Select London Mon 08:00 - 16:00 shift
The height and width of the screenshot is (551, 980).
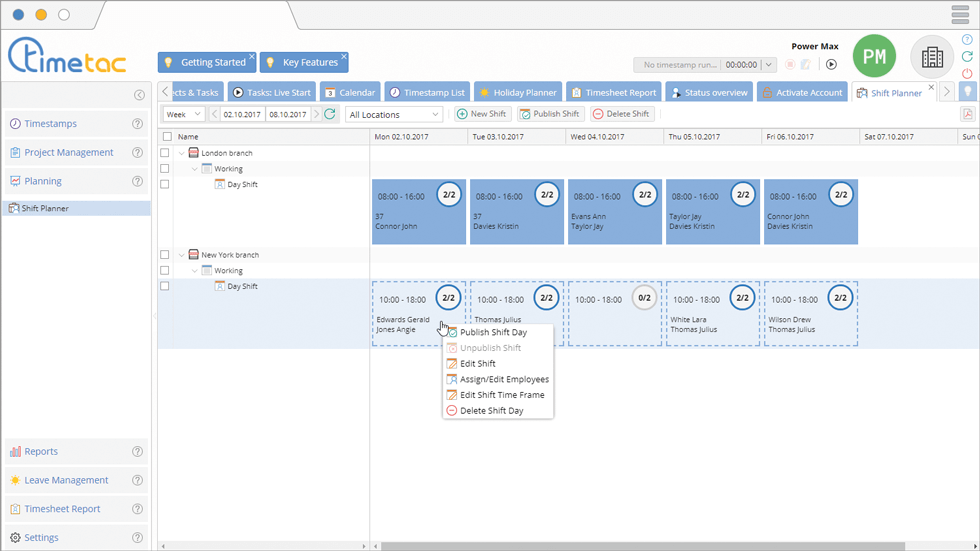click(x=419, y=212)
